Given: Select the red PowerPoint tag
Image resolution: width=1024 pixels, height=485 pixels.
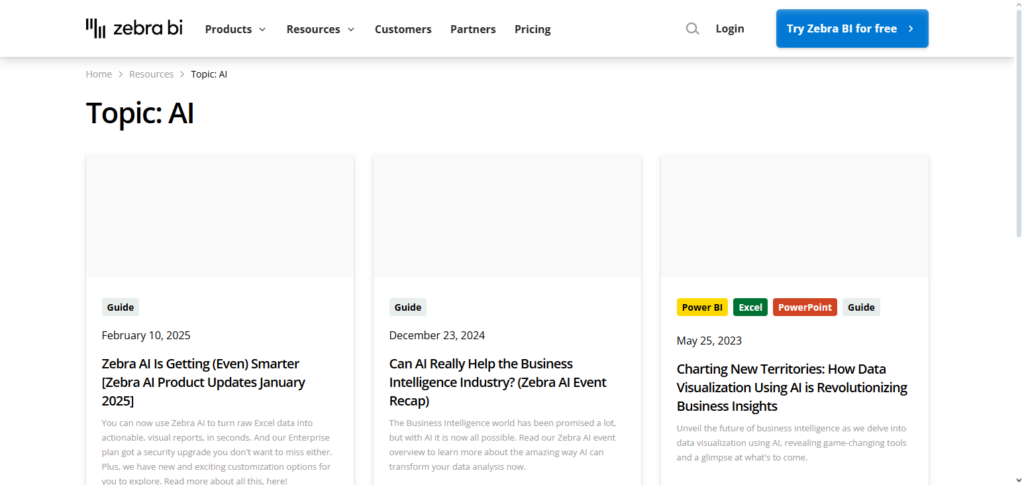Looking at the screenshot, I should pos(804,307).
